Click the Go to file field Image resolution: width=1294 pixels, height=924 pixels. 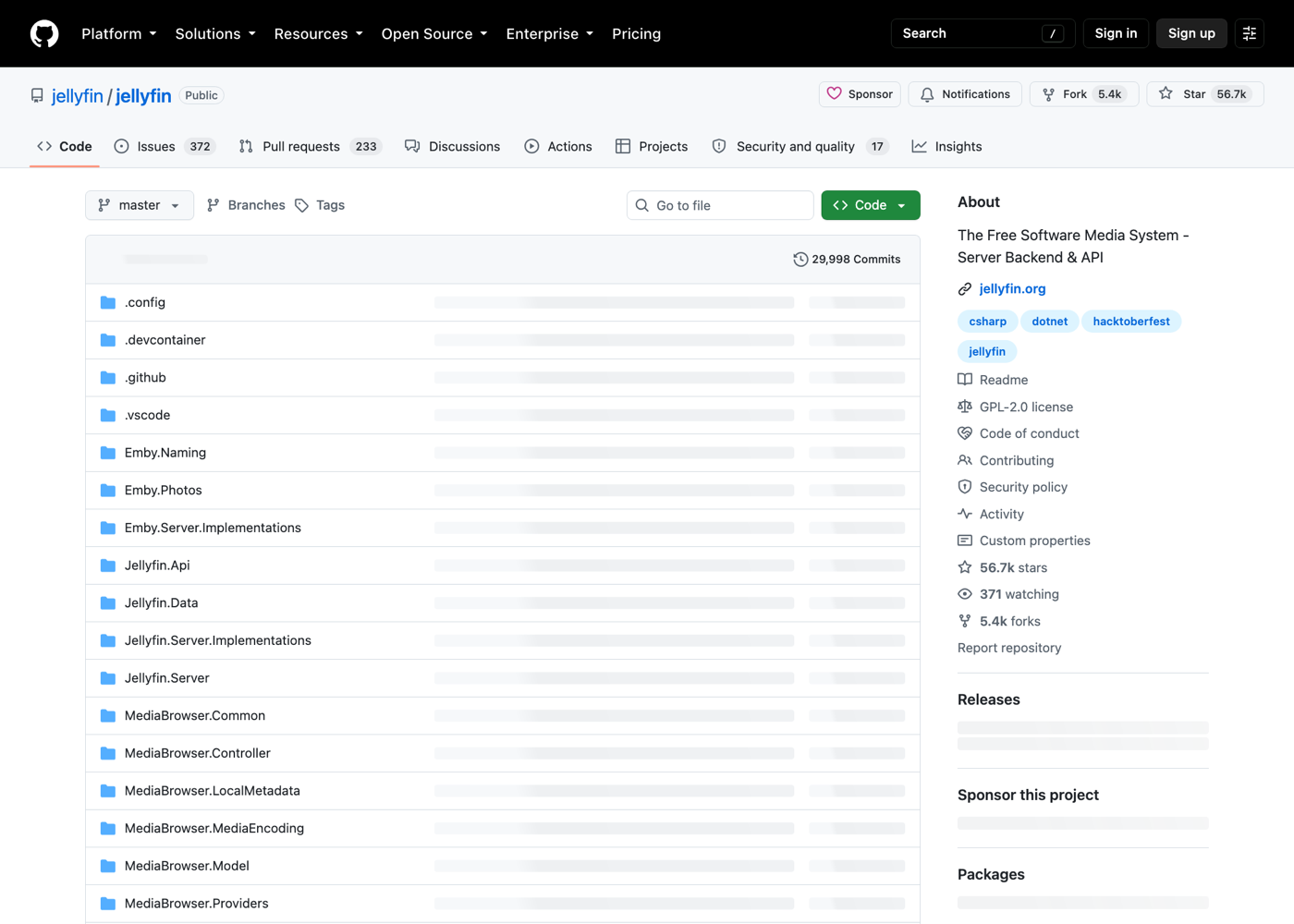720,205
